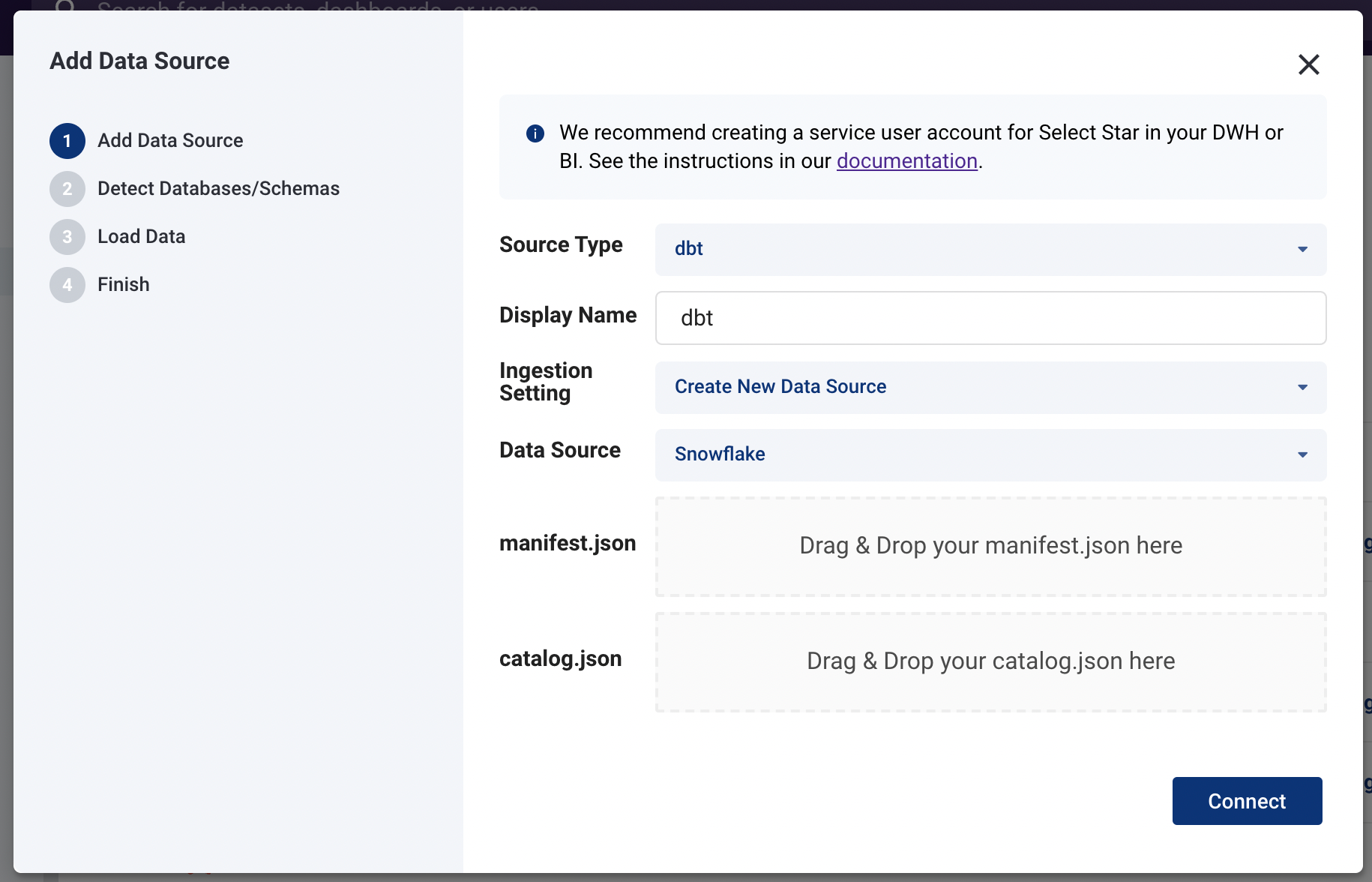Click the Display Name text field
This screenshot has height=882, width=1372.
point(990,318)
